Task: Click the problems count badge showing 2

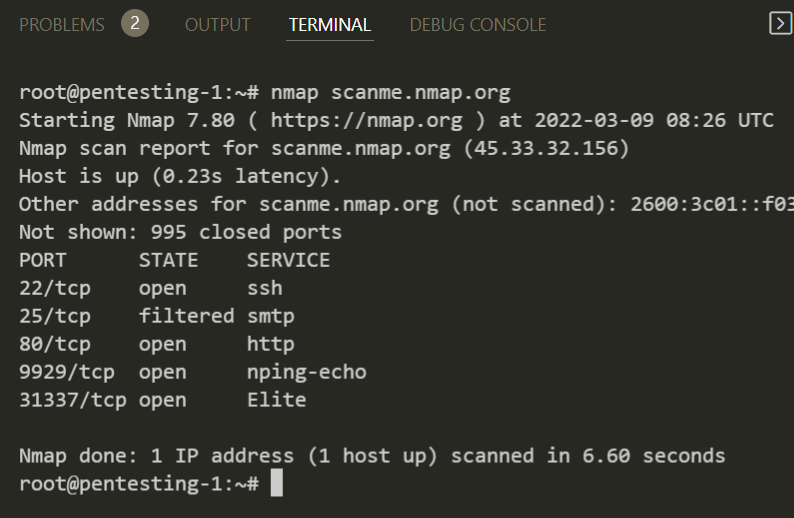Action: pos(135,24)
